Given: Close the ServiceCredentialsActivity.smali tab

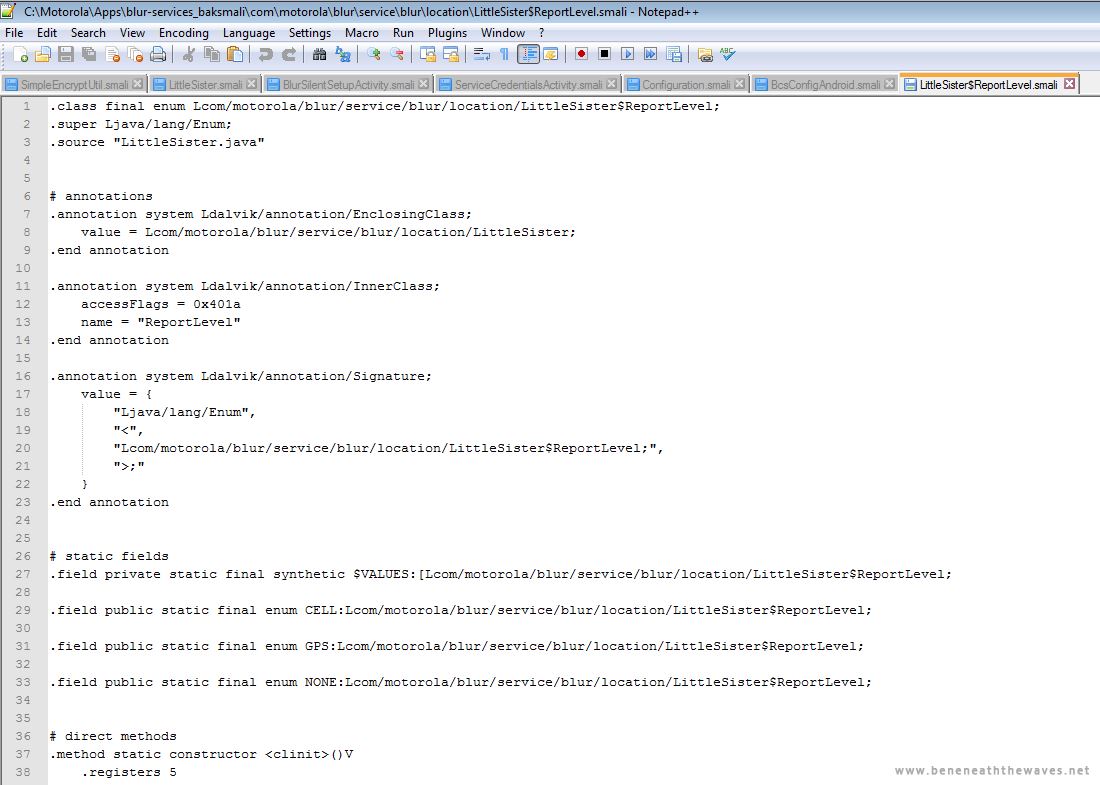Looking at the screenshot, I should [611, 83].
